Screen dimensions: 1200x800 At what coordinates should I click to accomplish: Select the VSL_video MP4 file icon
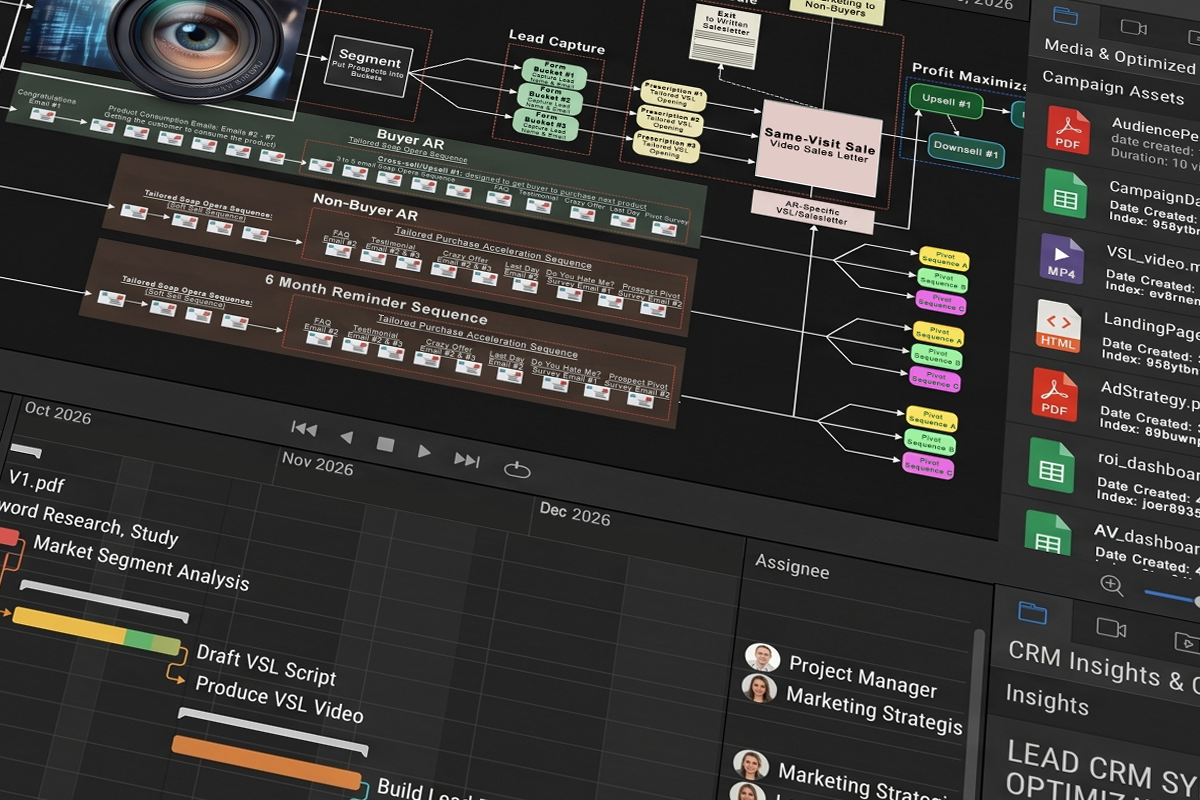1061,259
